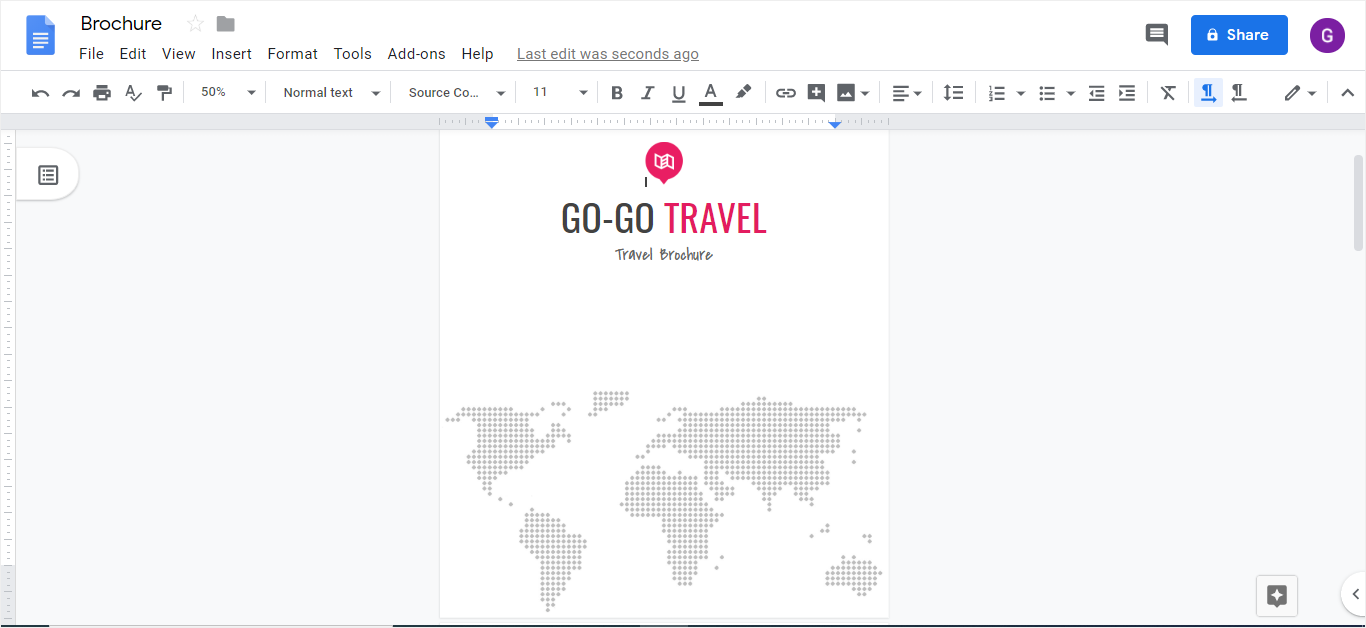
Task: Insert a link using the toolbar icon
Action: (x=786, y=92)
